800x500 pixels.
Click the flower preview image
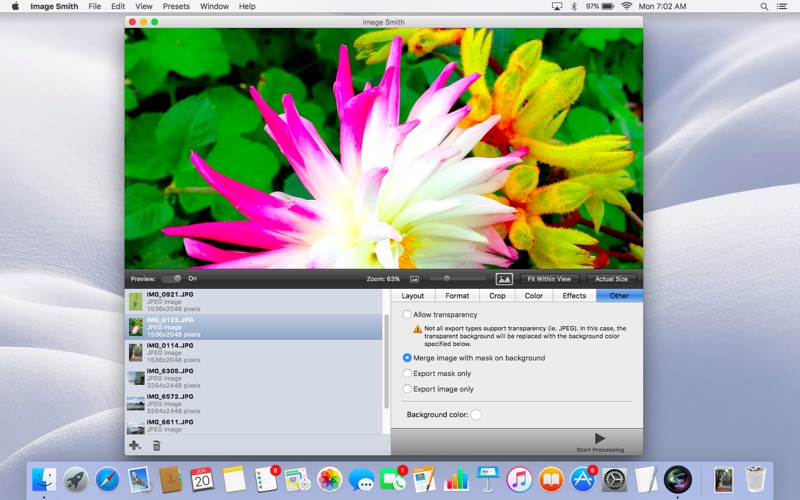coord(384,148)
